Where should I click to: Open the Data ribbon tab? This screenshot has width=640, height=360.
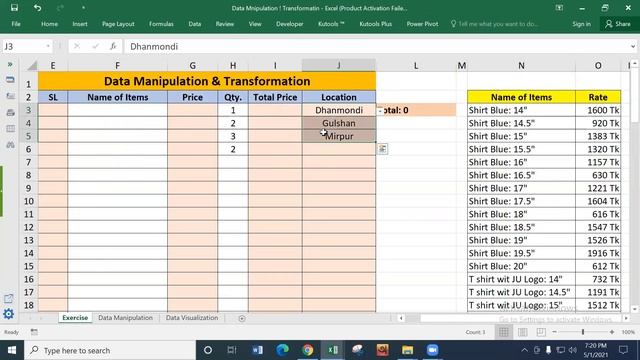[195, 24]
